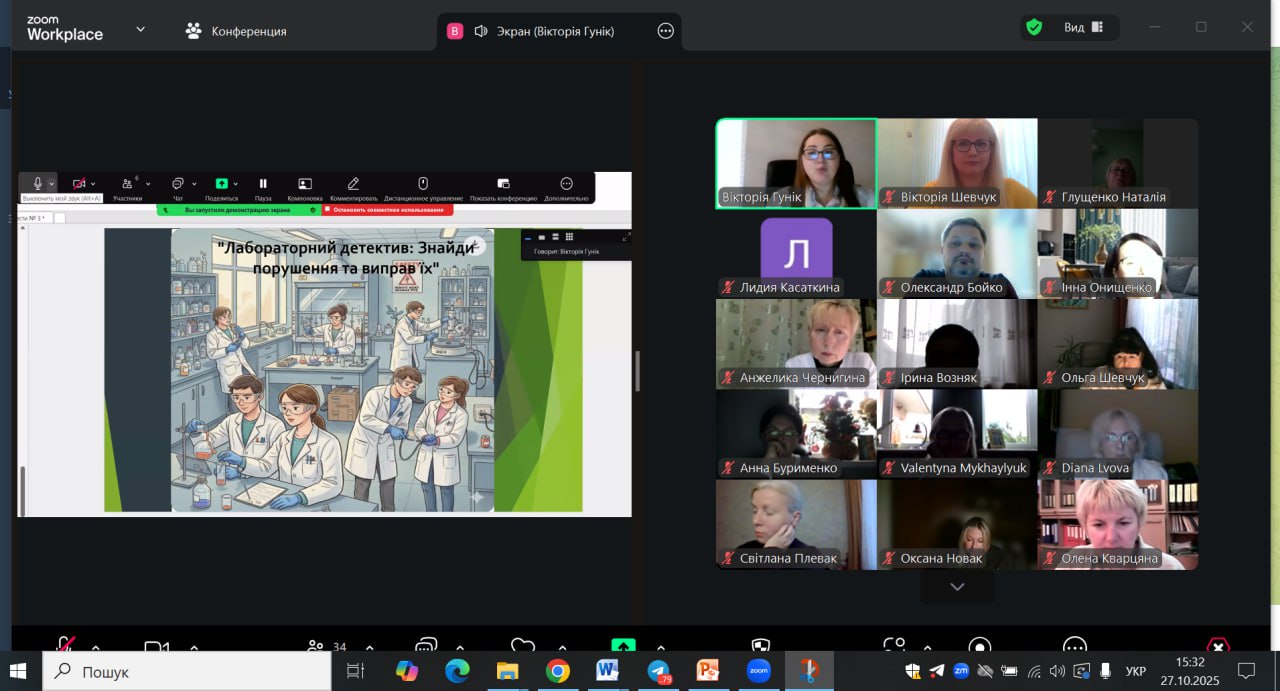Image resolution: width=1280 pixels, height=691 pixels.
Task: Click the Пошук taskbar search field
Action: coord(187,672)
